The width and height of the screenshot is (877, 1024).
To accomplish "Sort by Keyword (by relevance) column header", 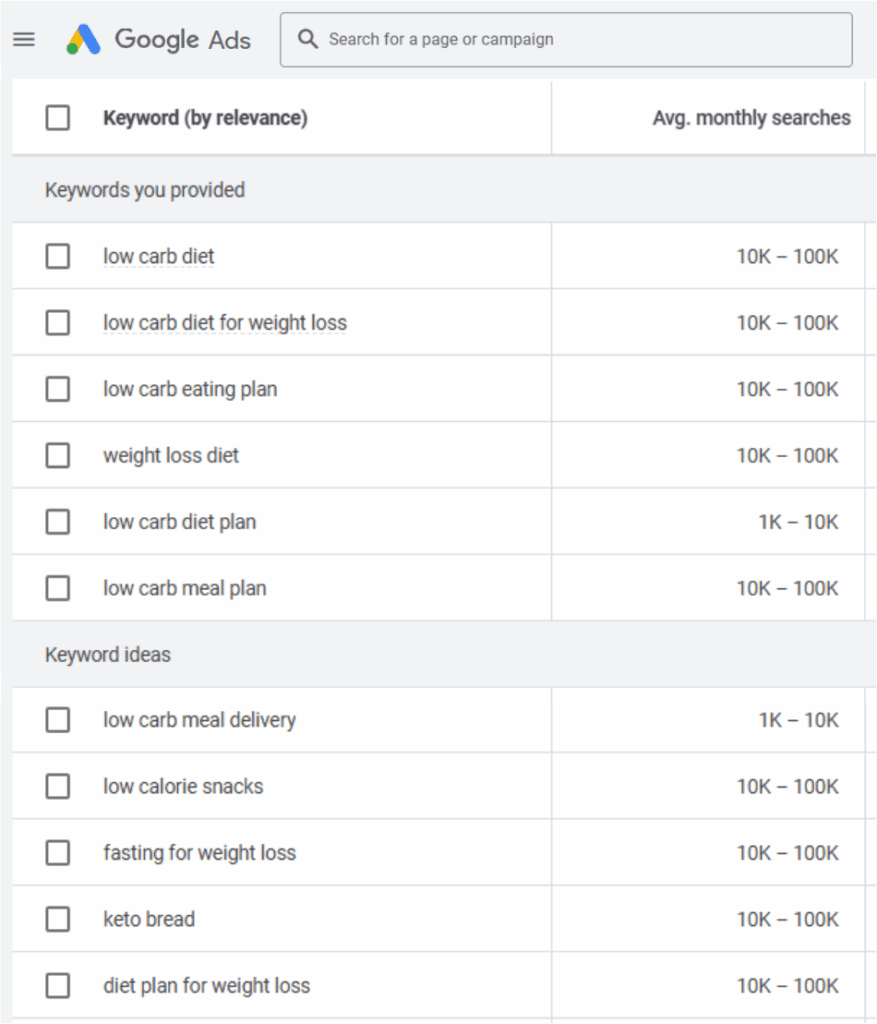I will click(x=205, y=118).
